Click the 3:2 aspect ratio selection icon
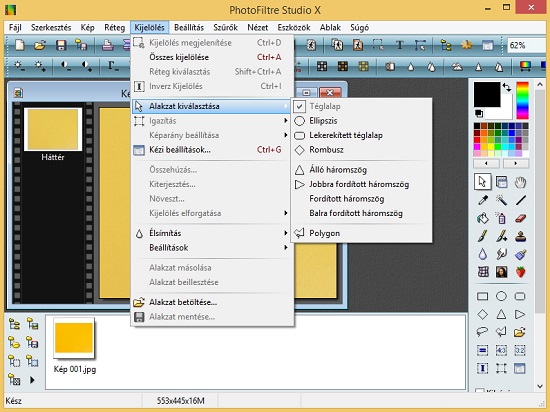This screenshot has height=412, width=550. coord(520,350)
